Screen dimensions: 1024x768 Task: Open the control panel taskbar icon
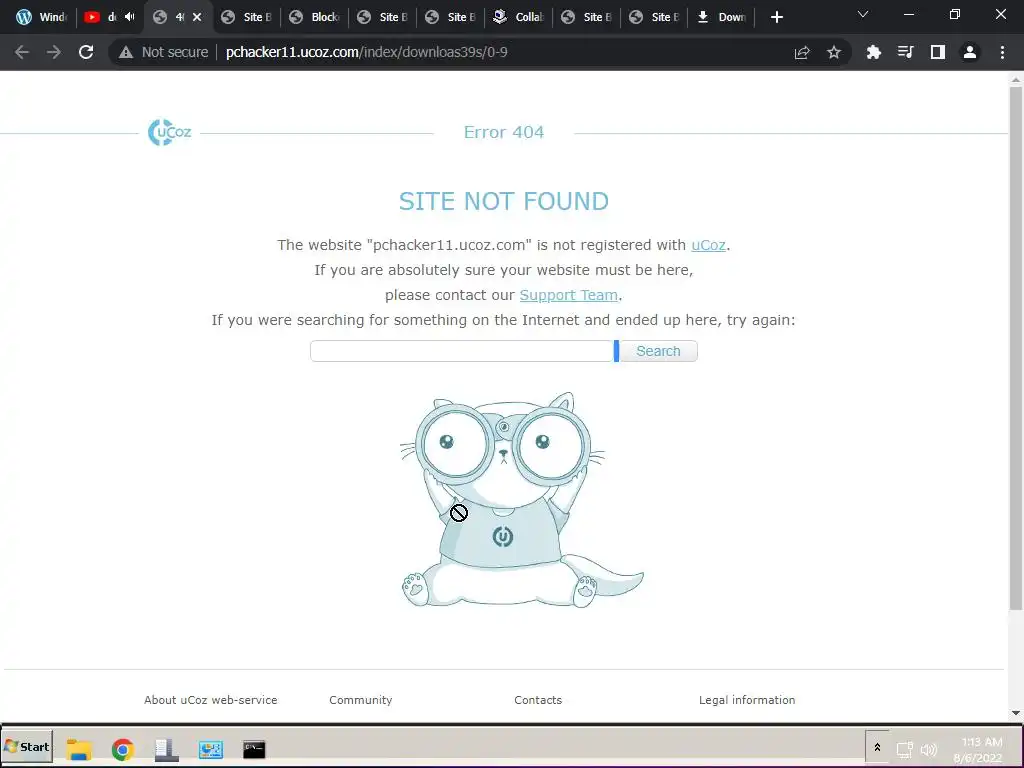click(x=210, y=749)
